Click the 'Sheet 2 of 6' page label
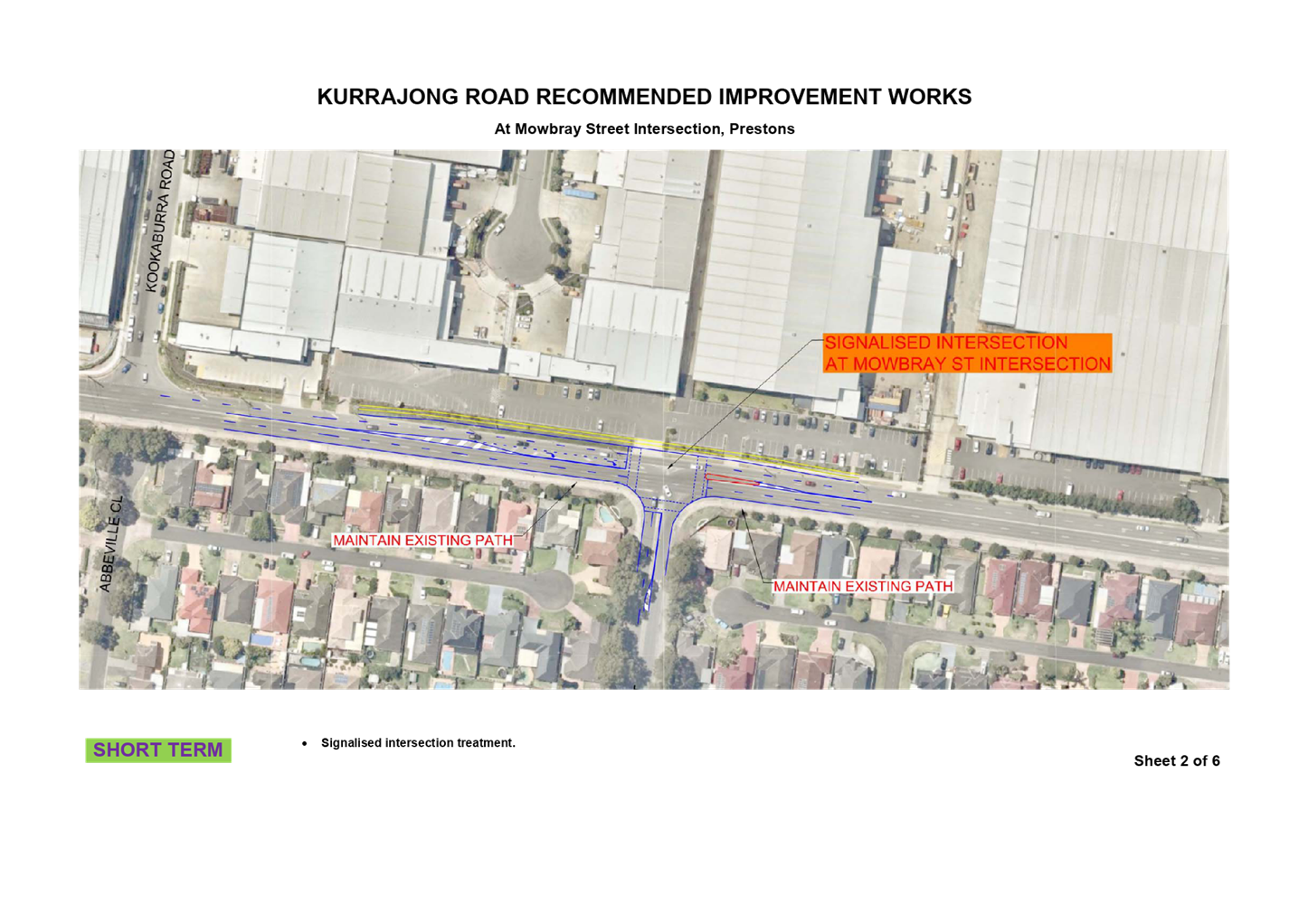Viewport: 1308px width, 924px height. pos(1176,761)
